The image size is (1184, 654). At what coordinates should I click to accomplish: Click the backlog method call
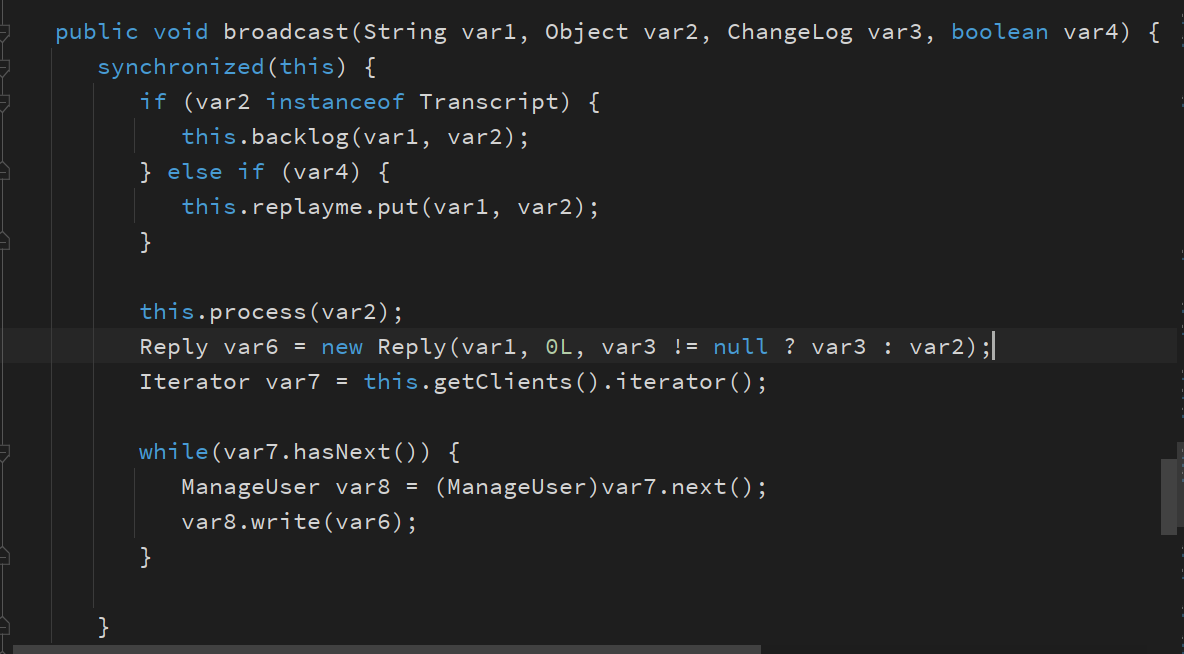point(300,137)
